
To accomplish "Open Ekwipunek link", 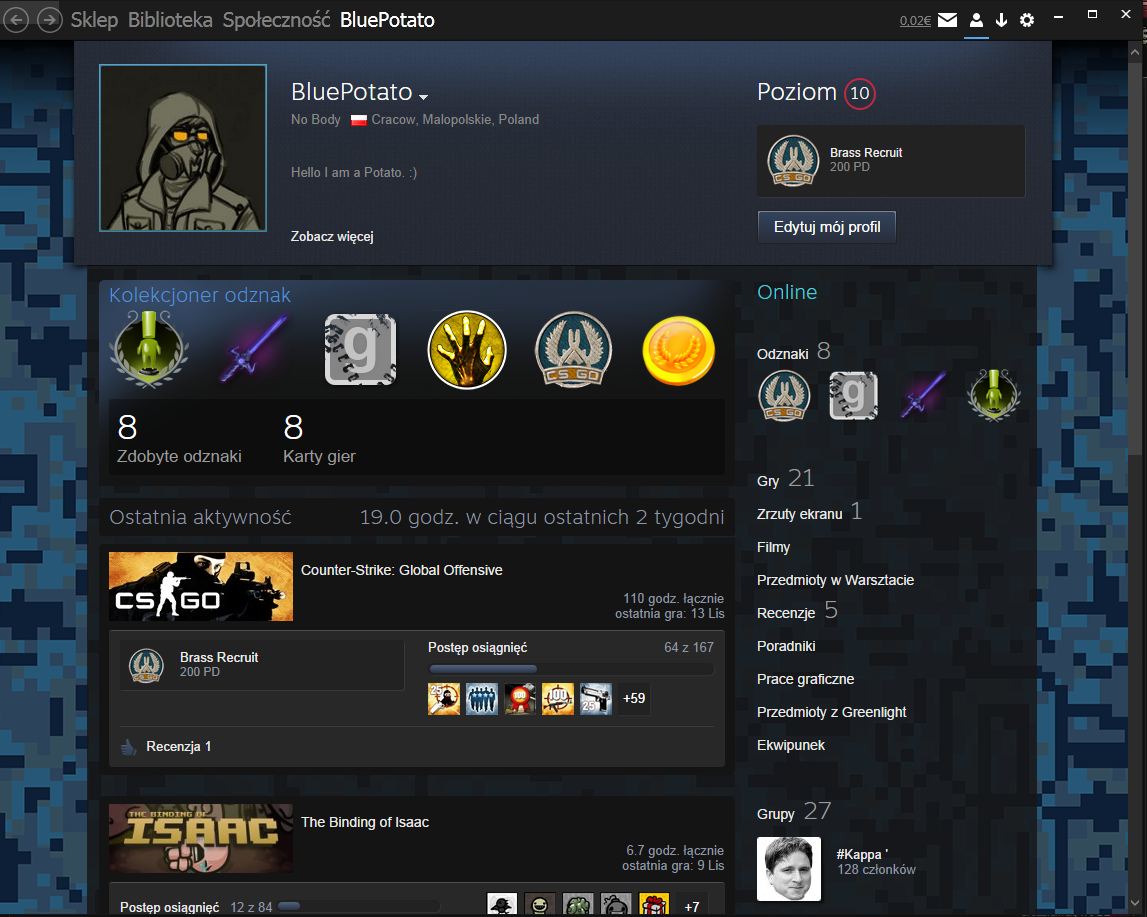I will click(791, 745).
